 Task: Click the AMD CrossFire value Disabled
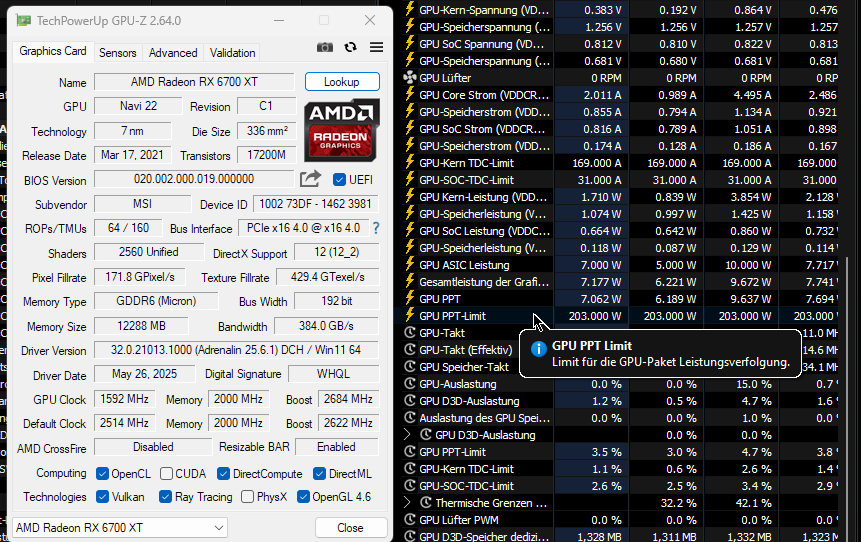[153, 447]
